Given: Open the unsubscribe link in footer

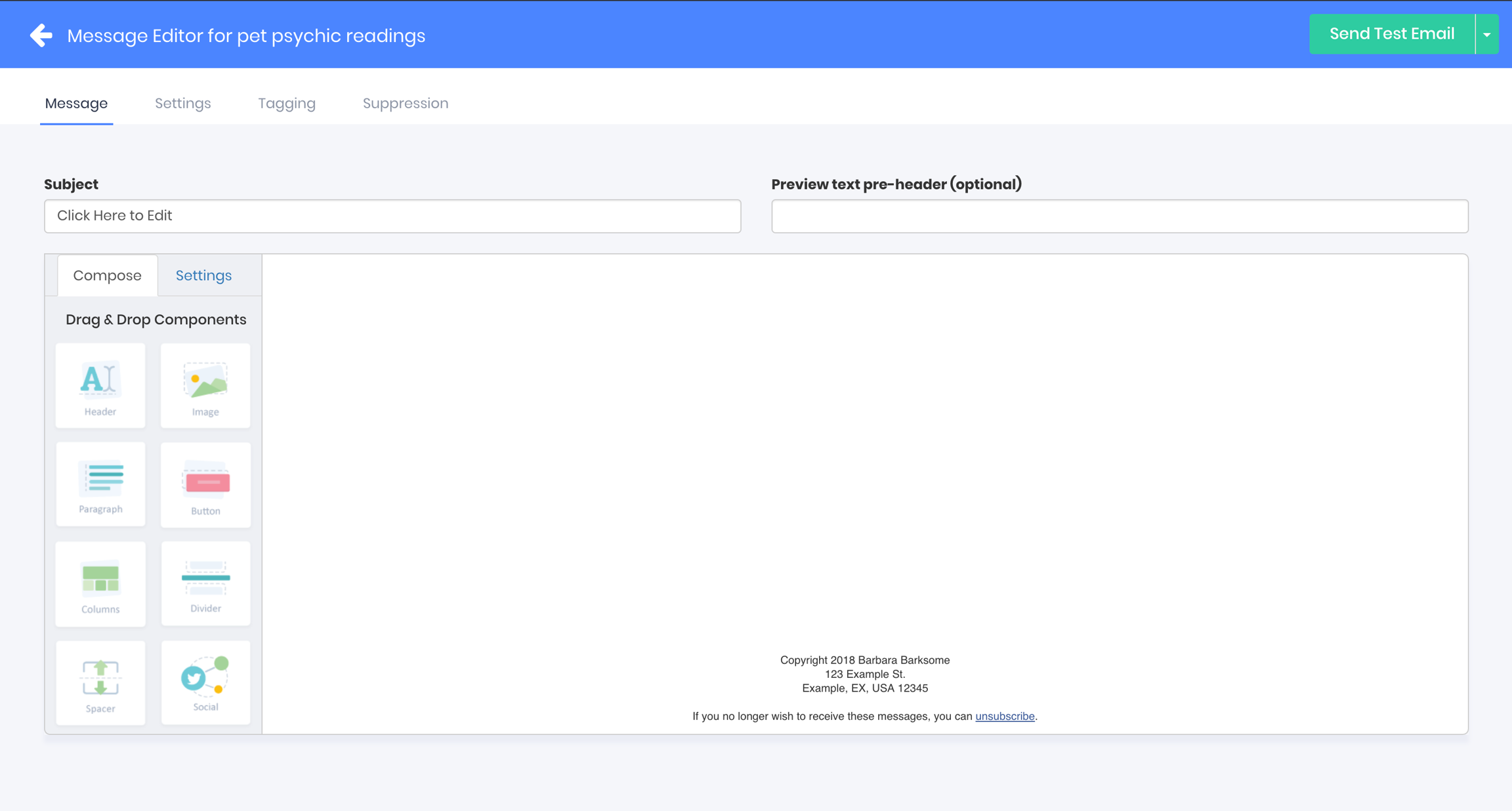Looking at the screenshot, I should click(1004, 716).
